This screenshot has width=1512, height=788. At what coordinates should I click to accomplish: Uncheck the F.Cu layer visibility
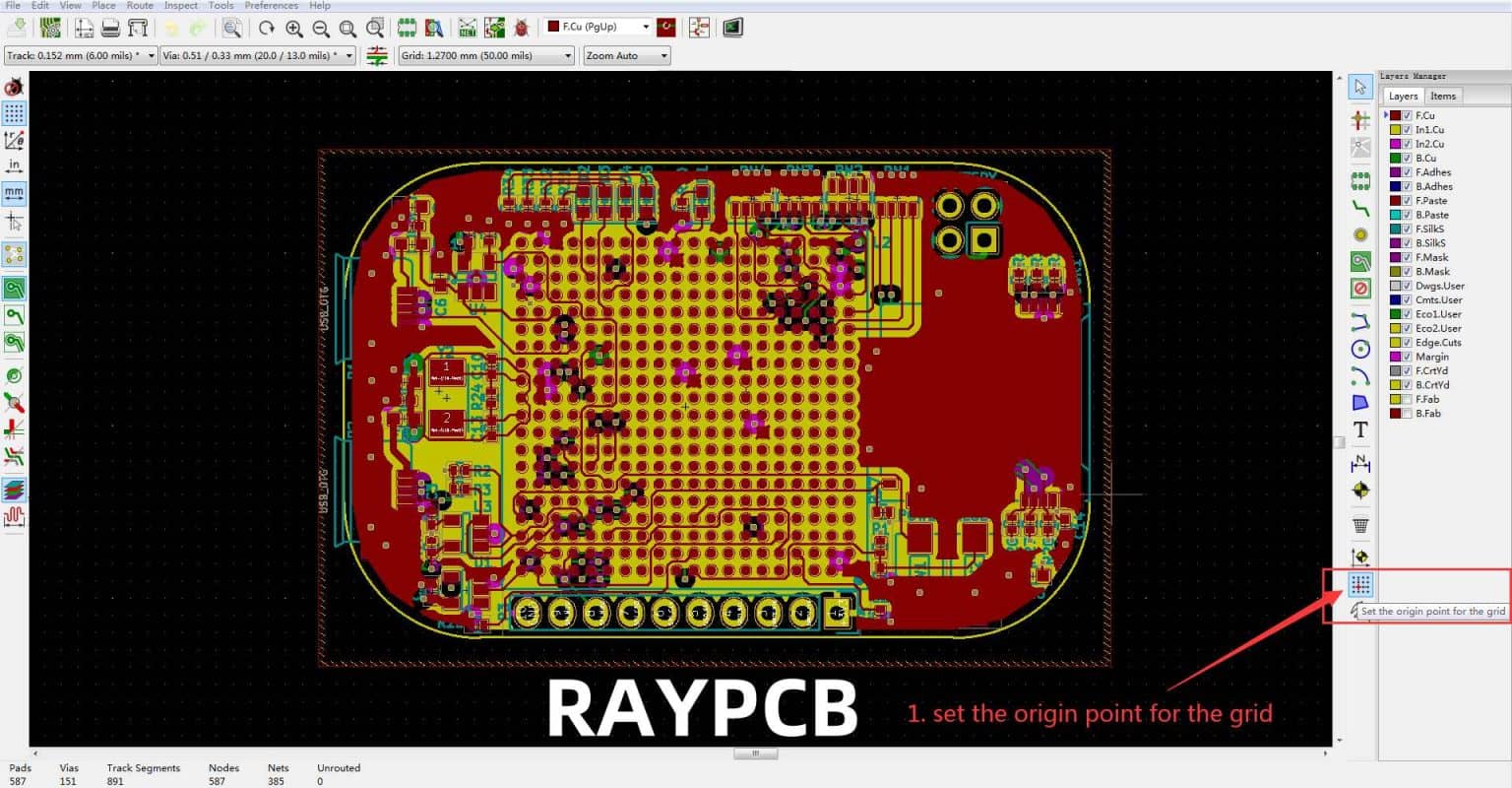point(1408,114)
